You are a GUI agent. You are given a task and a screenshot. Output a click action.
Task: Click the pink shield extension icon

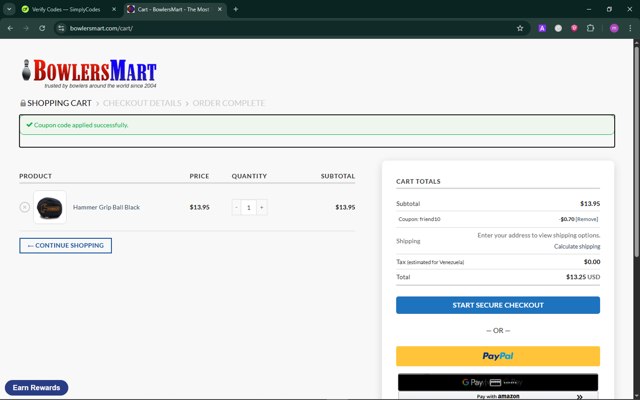click(574, 28)
